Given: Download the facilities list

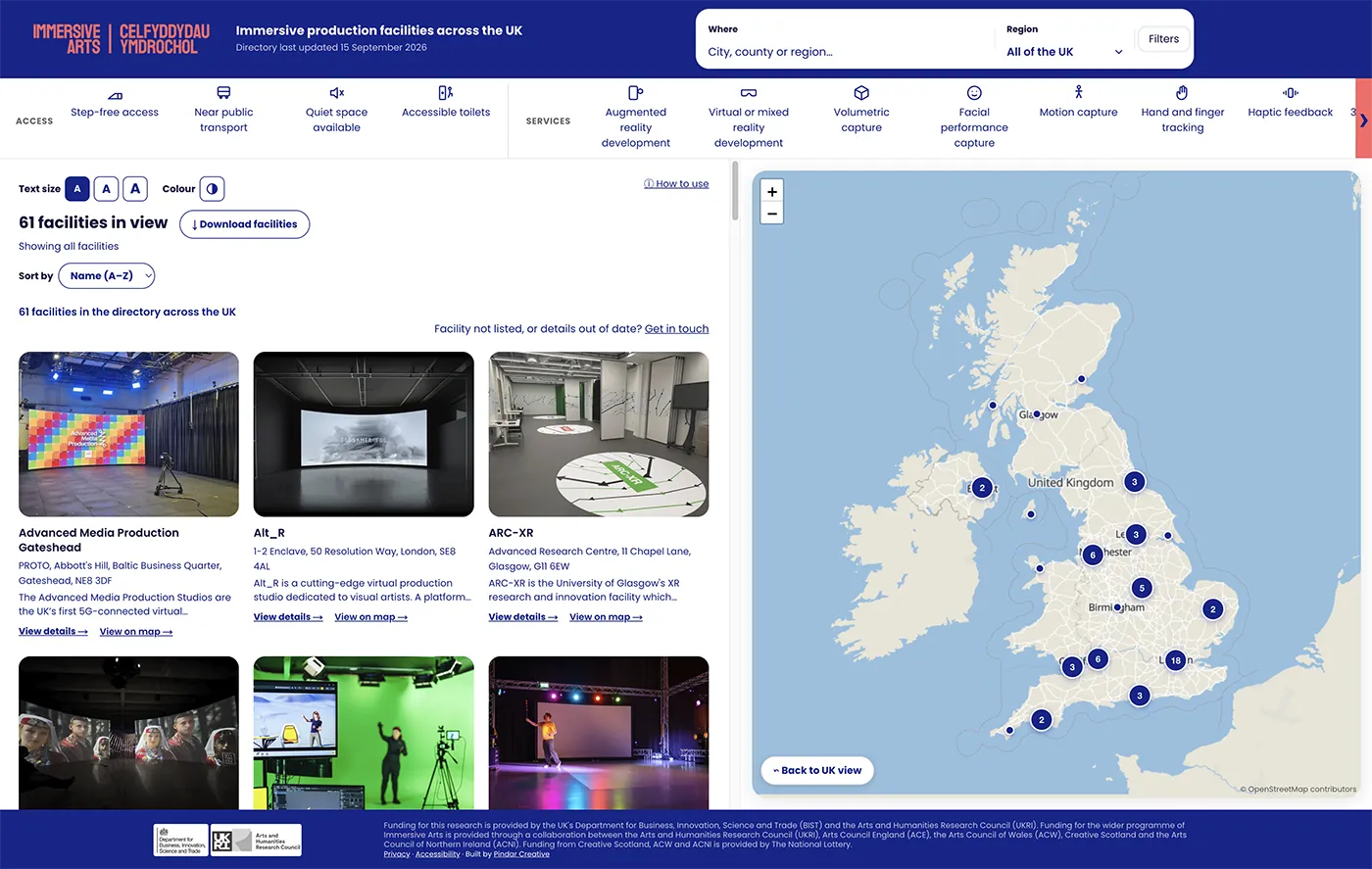Looking at the screenshot, I should click(244, 224).
